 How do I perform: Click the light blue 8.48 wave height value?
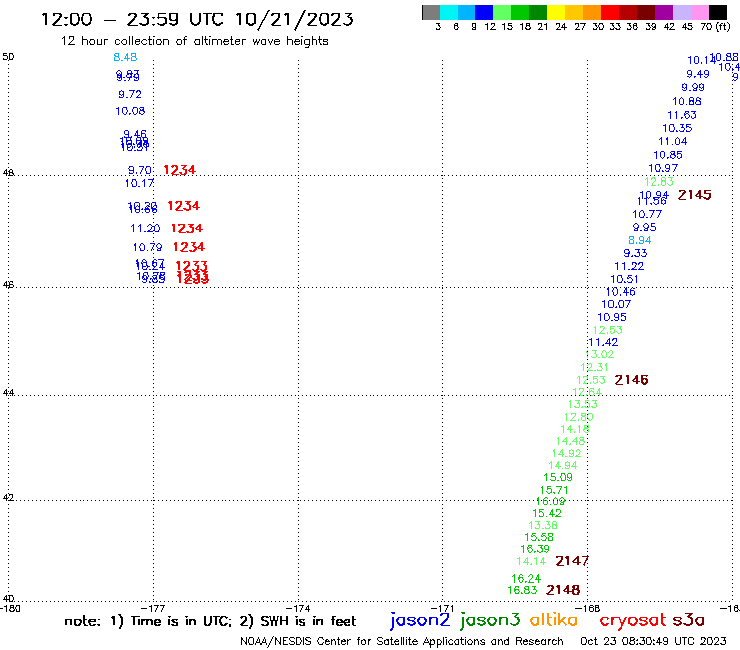click(125, 57)
